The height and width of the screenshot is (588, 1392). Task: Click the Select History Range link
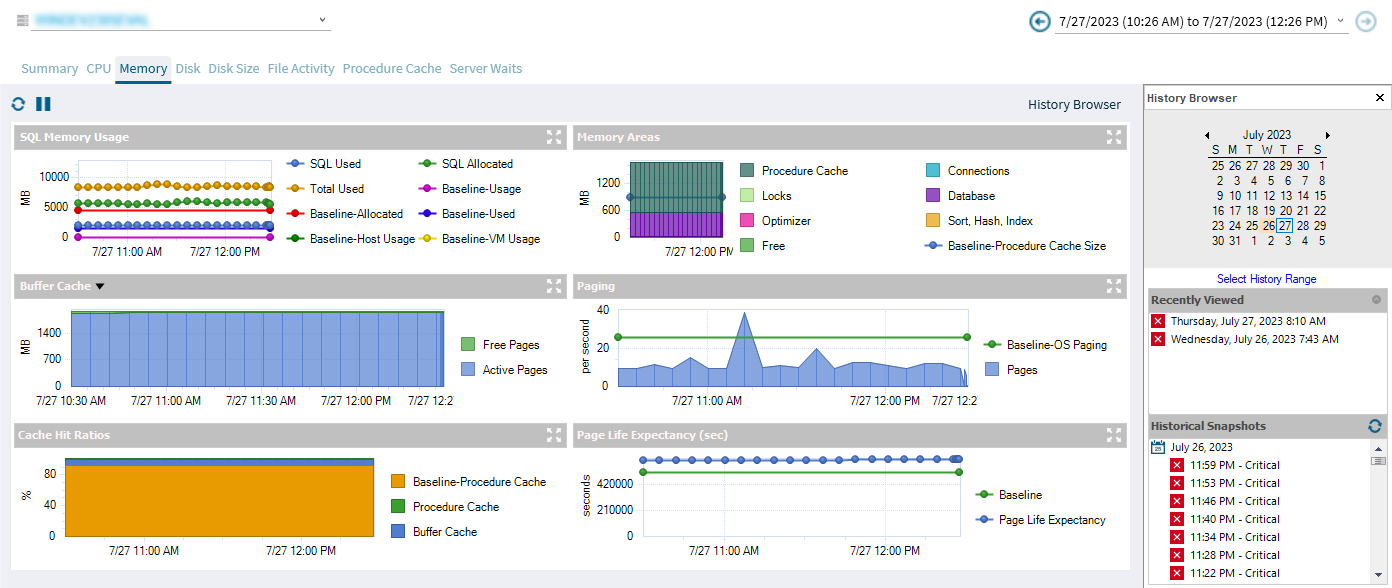[x=1266, y=279]
